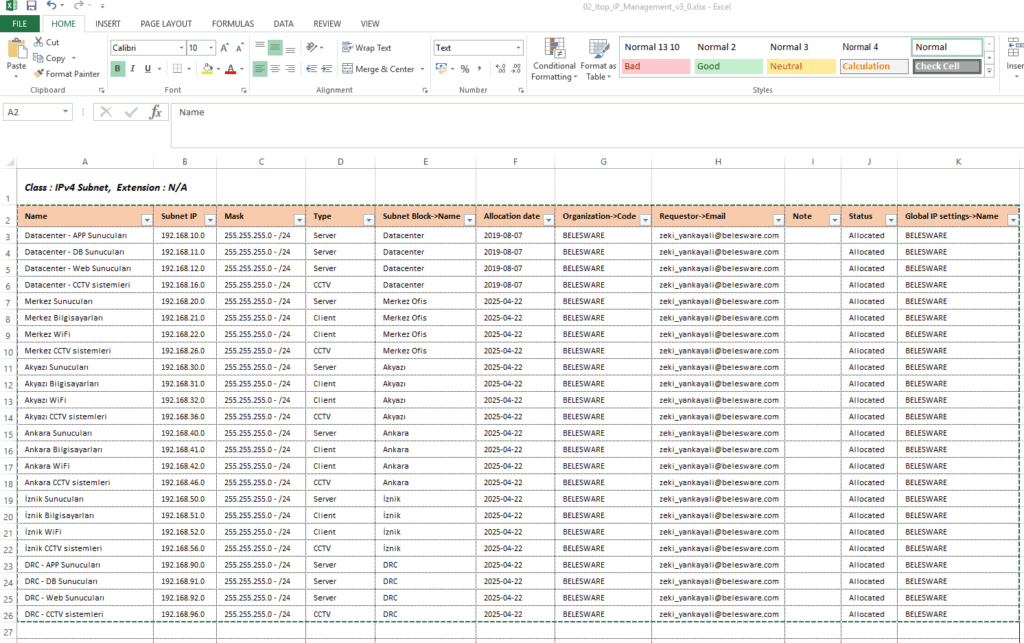The image size is (1024, 643).
Task: Click the Undo arrow icon
Action: (x=51, y=6)
